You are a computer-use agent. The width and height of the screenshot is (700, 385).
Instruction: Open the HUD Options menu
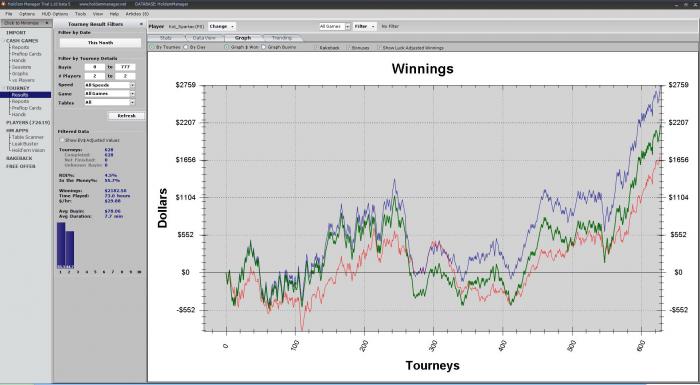point(54,14)
